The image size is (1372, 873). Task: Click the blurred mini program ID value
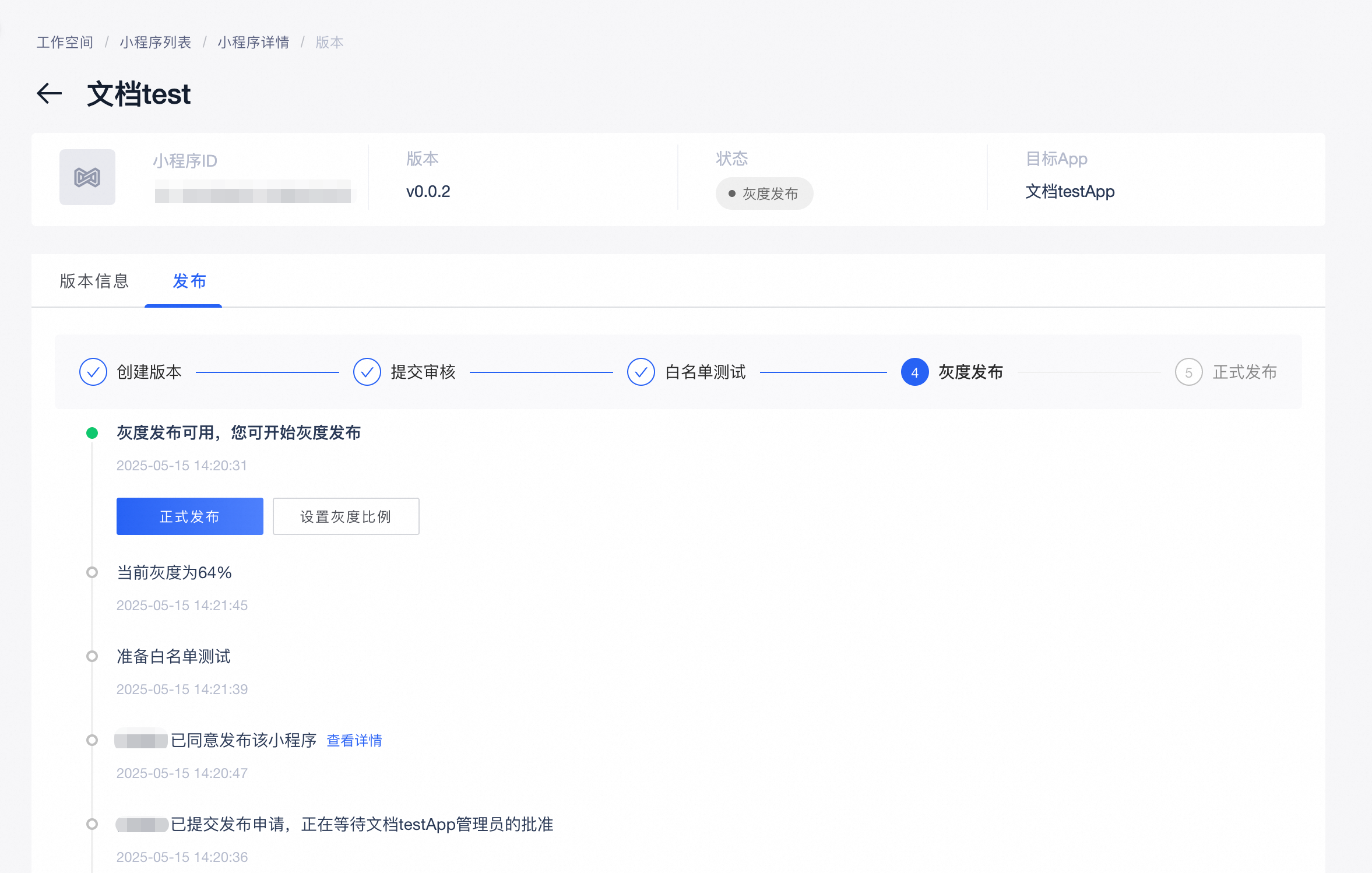tap(252, 192)
